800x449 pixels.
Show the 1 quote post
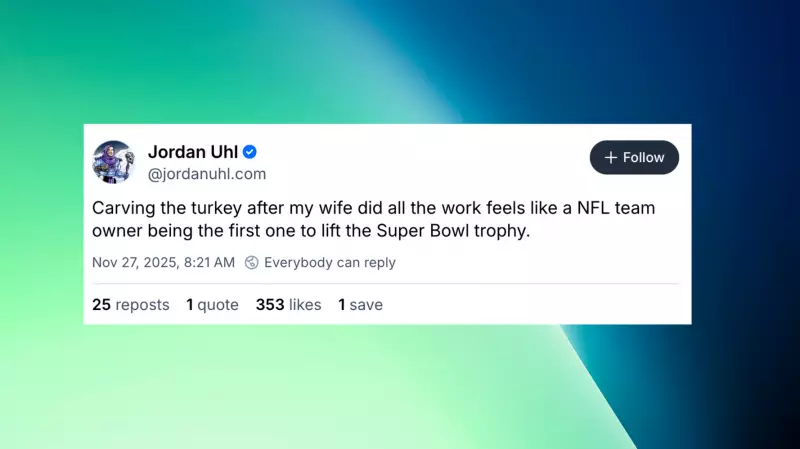(212, 305)
